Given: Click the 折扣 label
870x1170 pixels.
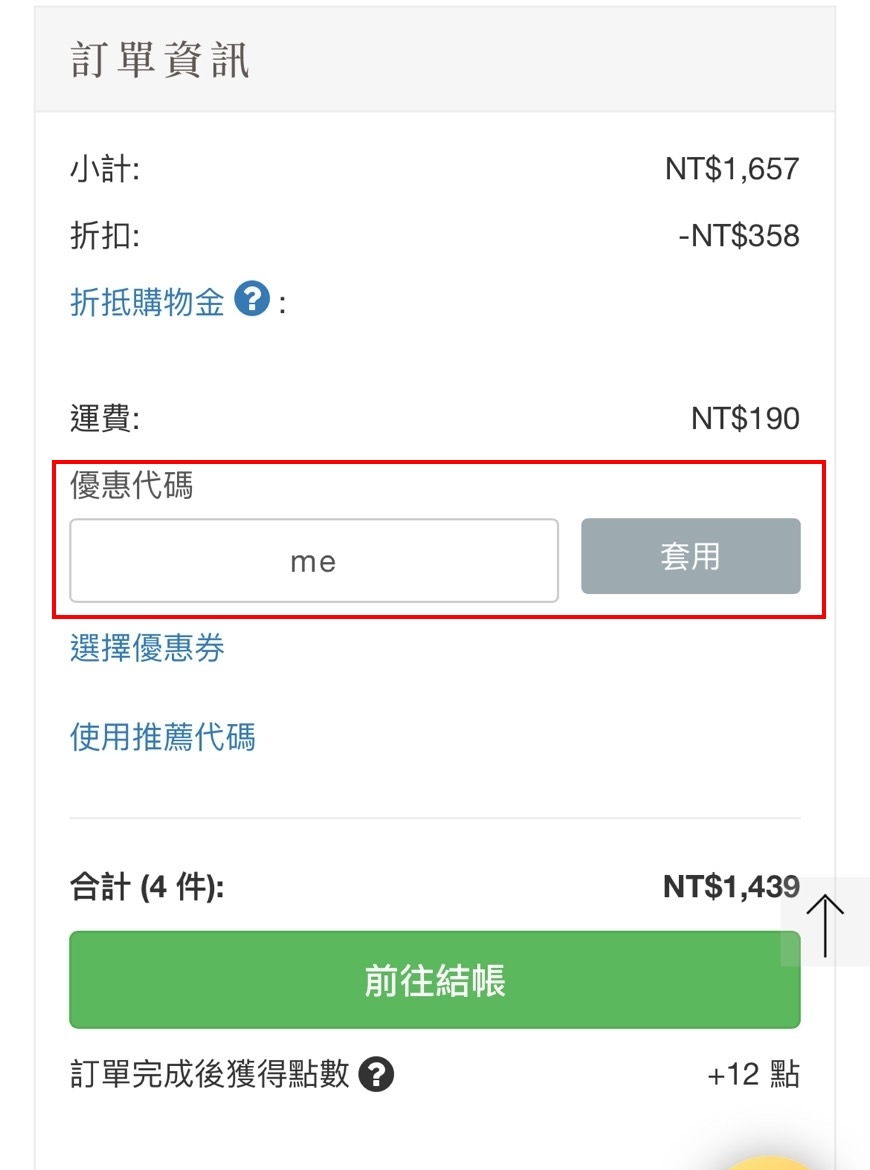Looking at the screenshot, I should click(104, 236).
